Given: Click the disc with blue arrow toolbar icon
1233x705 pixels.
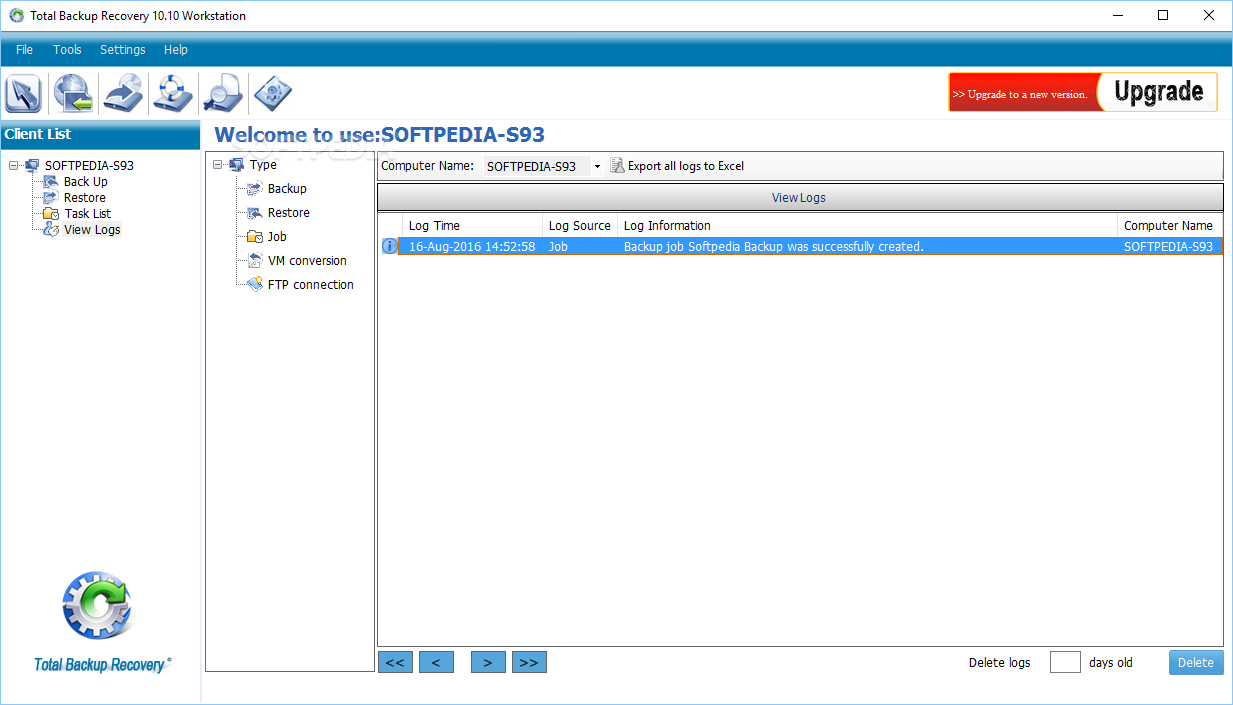Looking at the screenshot, I should click(123, 94).
